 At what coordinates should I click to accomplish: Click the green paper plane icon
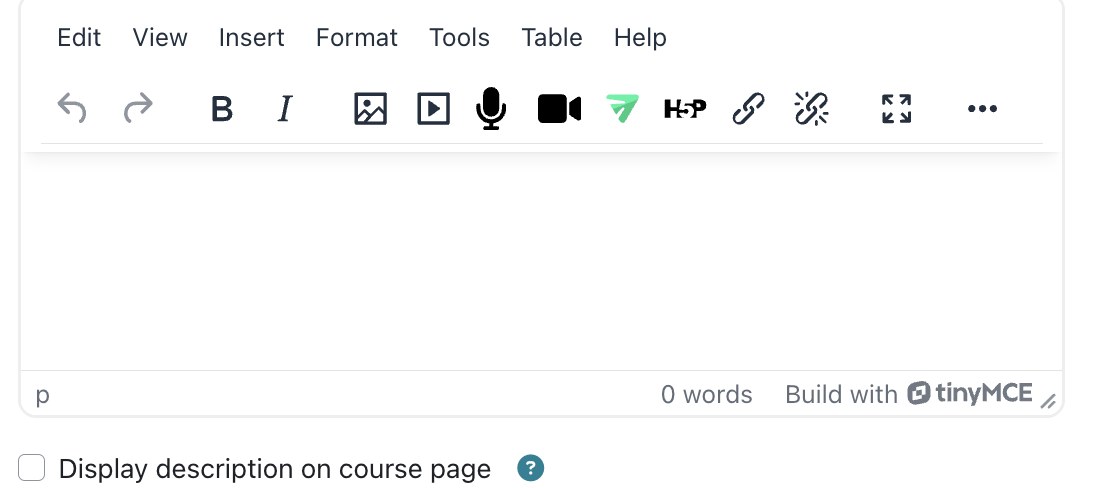[x=623, y=109]
